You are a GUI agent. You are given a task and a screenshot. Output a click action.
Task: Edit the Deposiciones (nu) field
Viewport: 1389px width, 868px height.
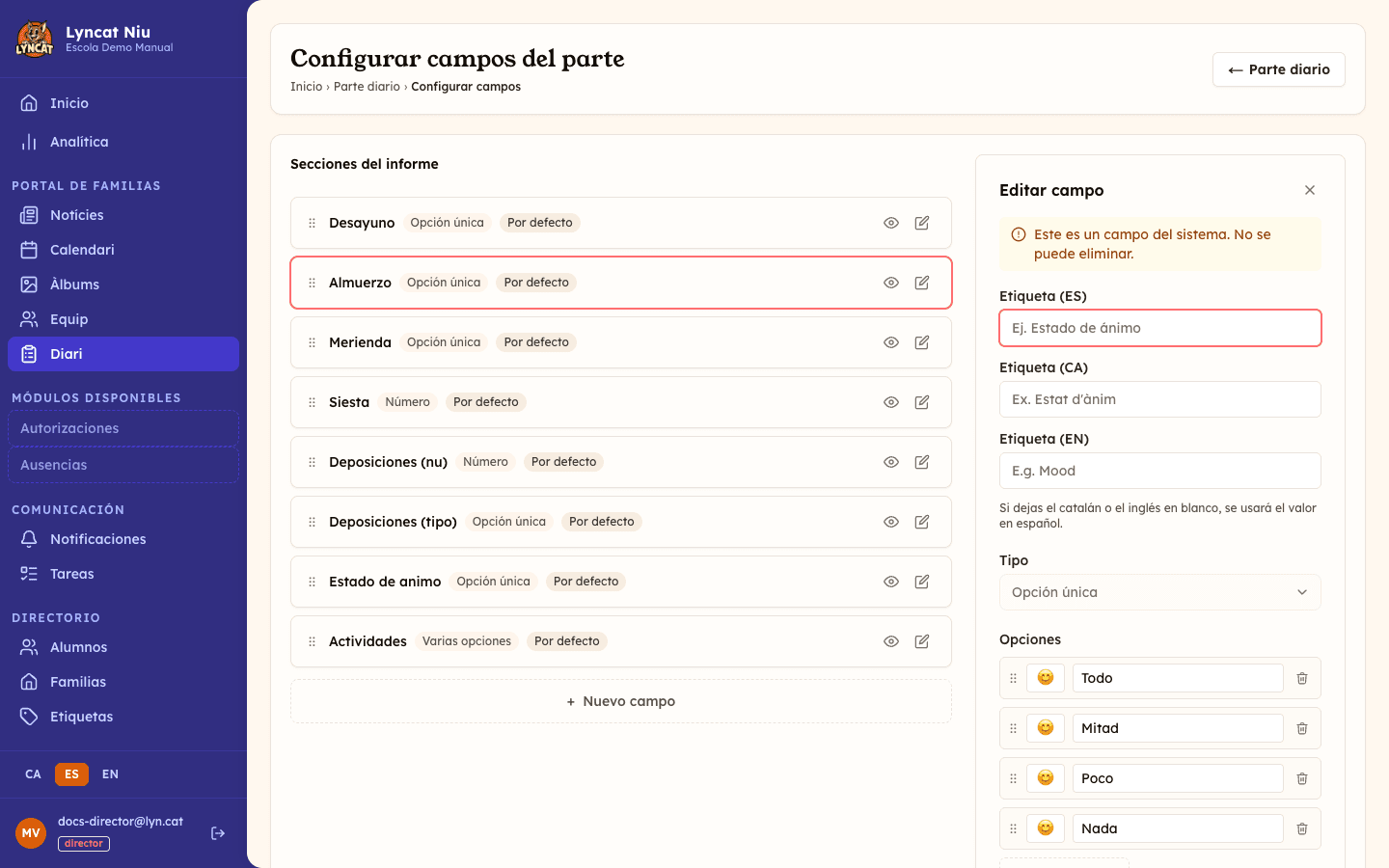click(922, 462)
